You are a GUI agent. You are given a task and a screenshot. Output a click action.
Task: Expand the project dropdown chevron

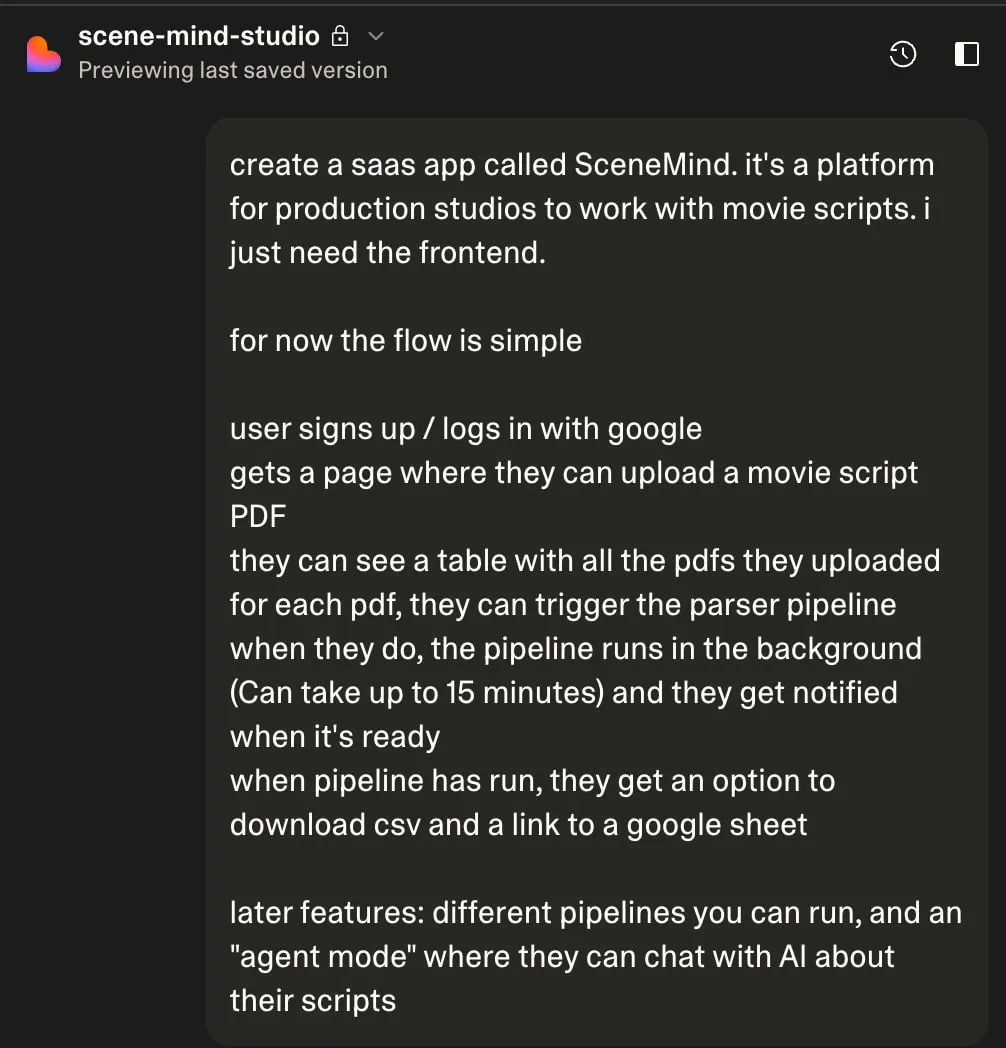[x=376, y=37]
